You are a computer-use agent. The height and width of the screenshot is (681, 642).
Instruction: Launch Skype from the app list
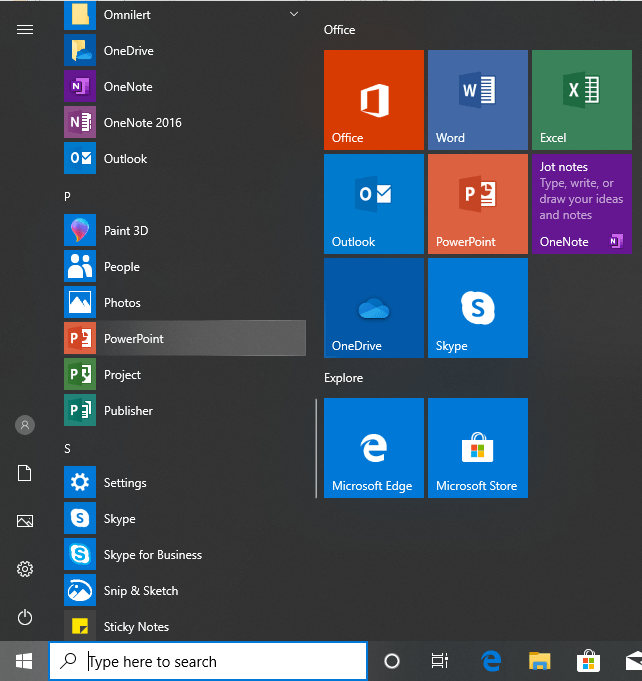point(185,519)
